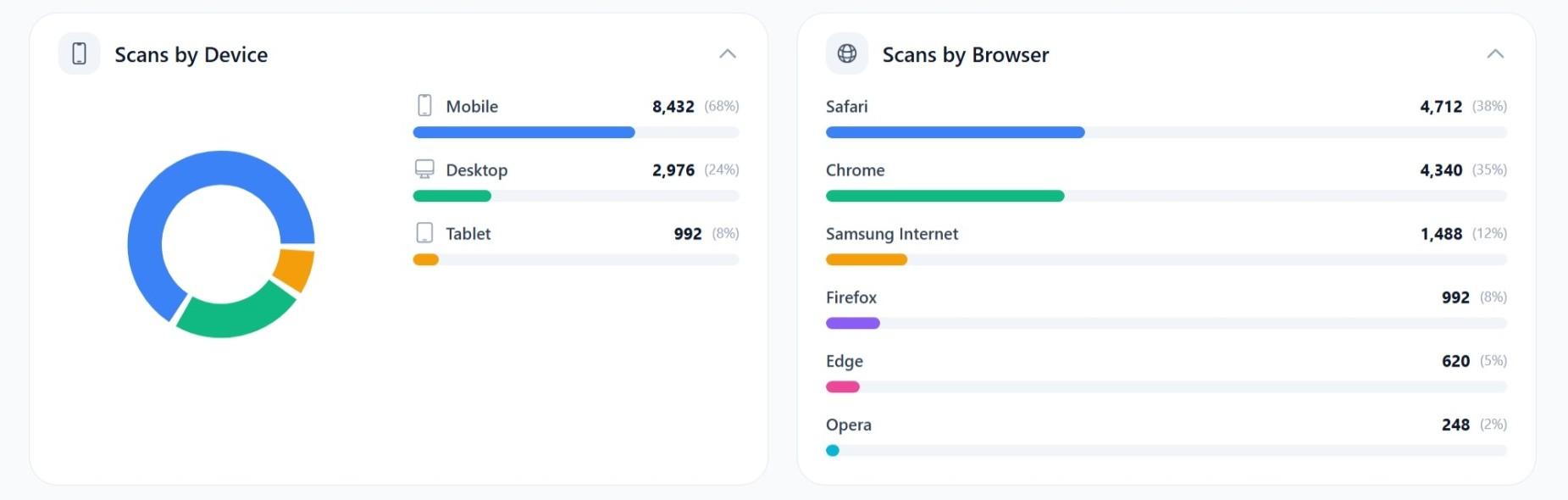Click the Samsung Internet label
The height and width of the screenshot is (500, 1568).
[x=892, y=233]
